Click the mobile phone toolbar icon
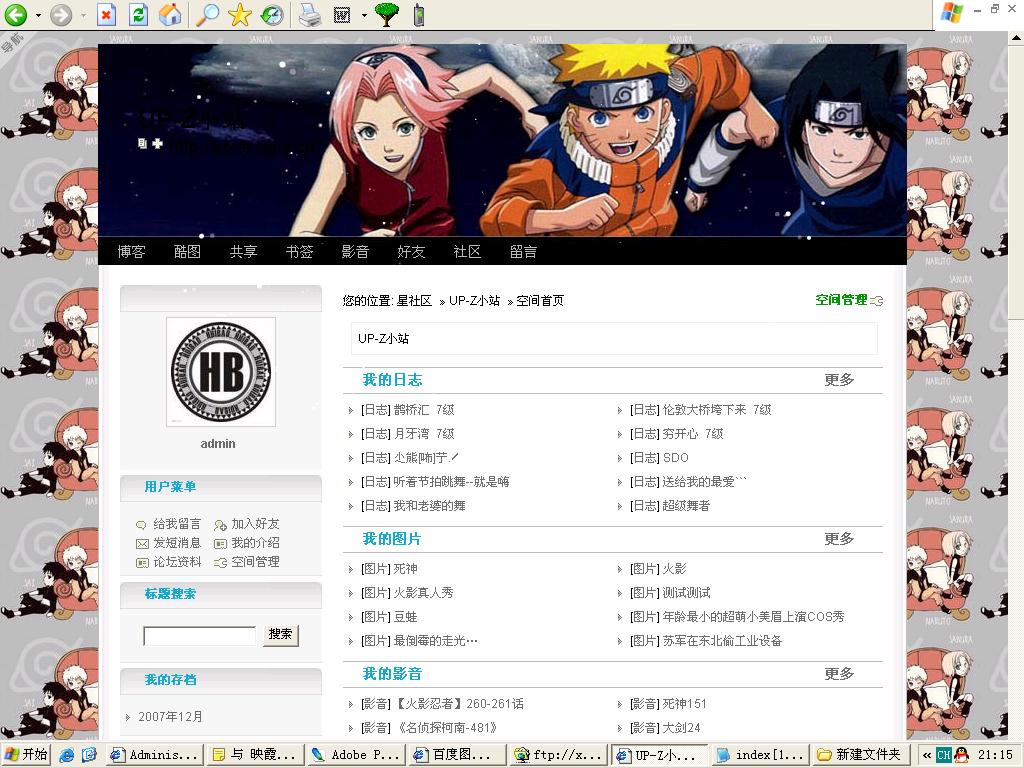Screen dimensions: 1024x768 [x=419, y=14]
